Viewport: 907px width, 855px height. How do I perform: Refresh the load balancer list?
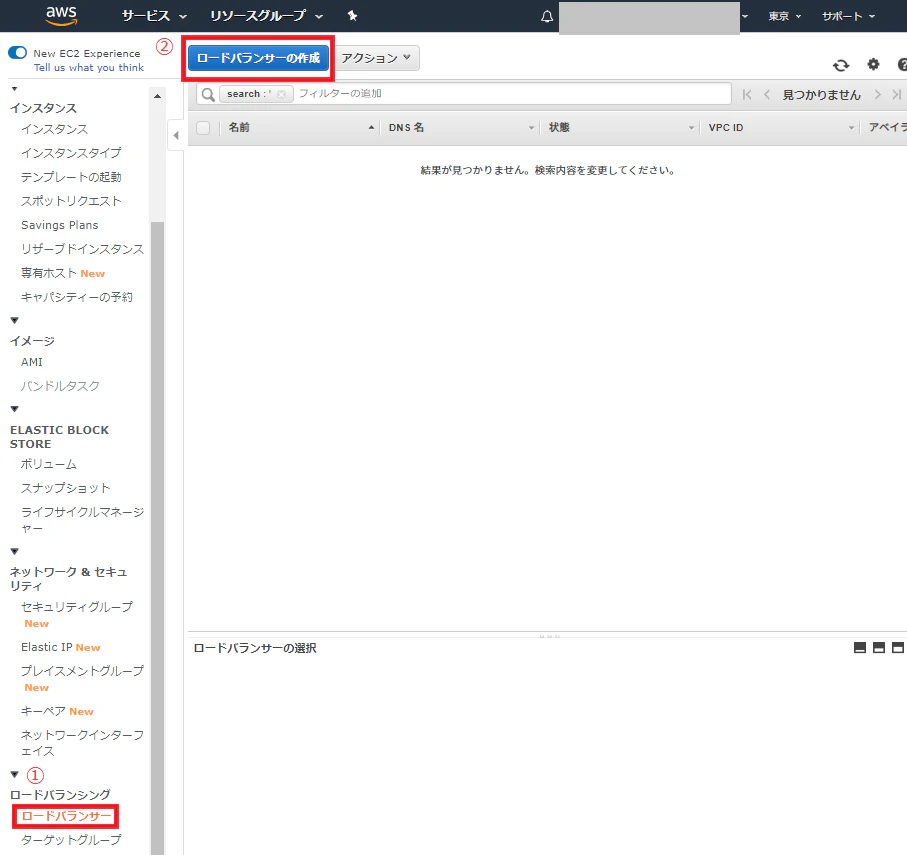click(841, 65)
